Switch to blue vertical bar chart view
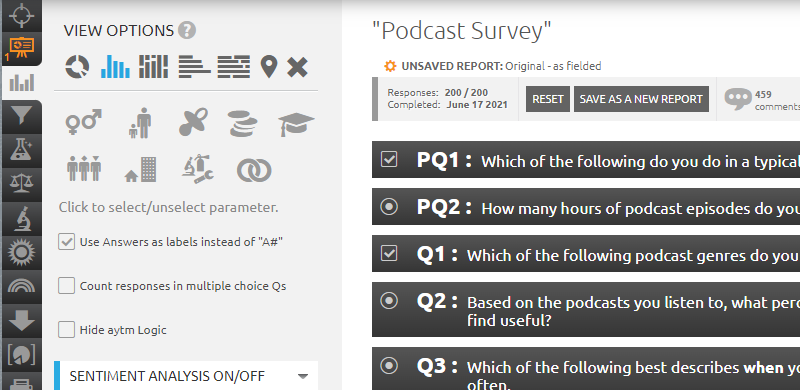Image resolution: width=800 pixels, height=390 pixels. pos(115,66)
